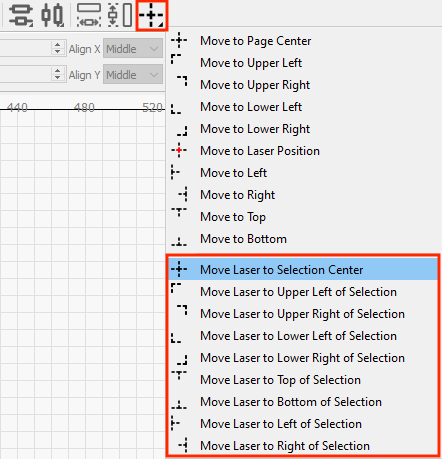Open the Align X dropdown
The height and width of the screenshot is (459, 442).
pos(133,48)
